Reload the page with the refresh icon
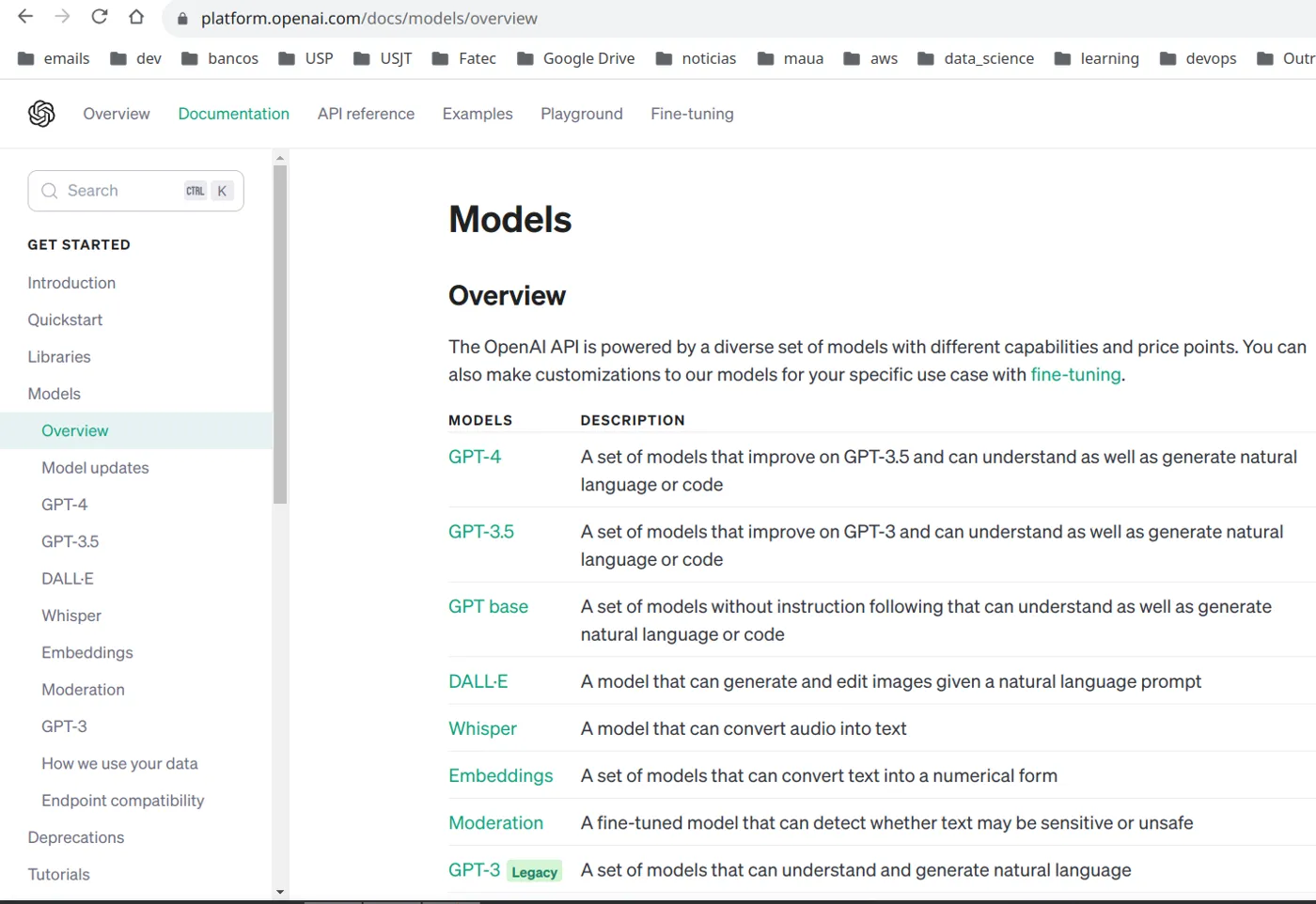 point(99,17)
